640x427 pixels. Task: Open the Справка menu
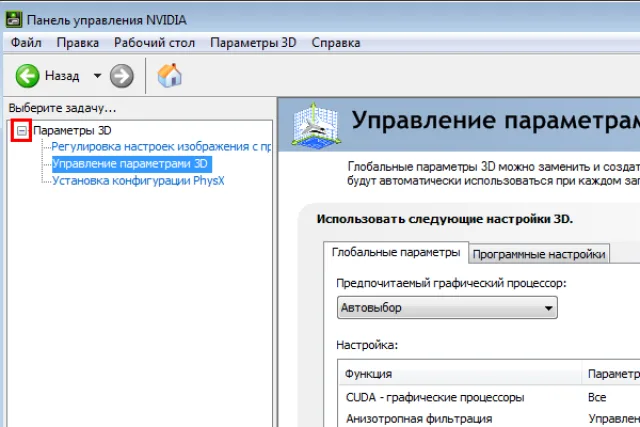point(336,43)
